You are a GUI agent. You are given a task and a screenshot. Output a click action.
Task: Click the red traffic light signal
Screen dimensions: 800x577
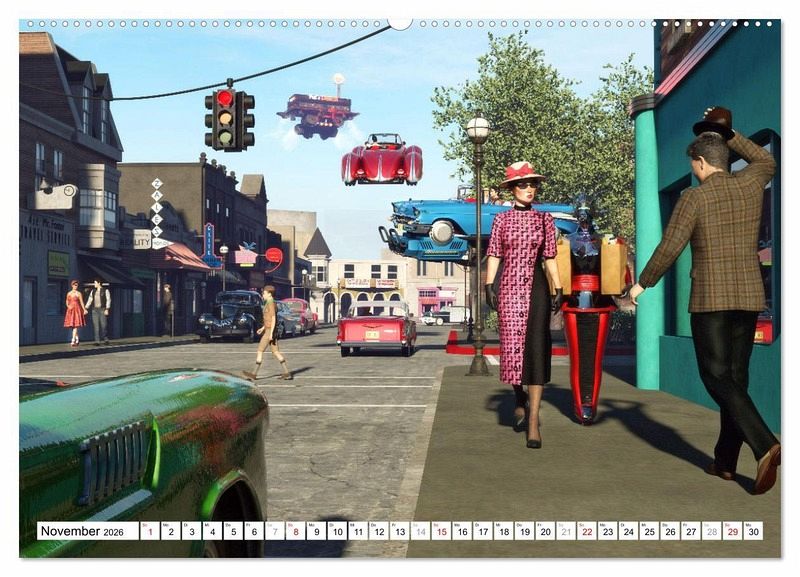pyautogui.click(x=225, y=99)
